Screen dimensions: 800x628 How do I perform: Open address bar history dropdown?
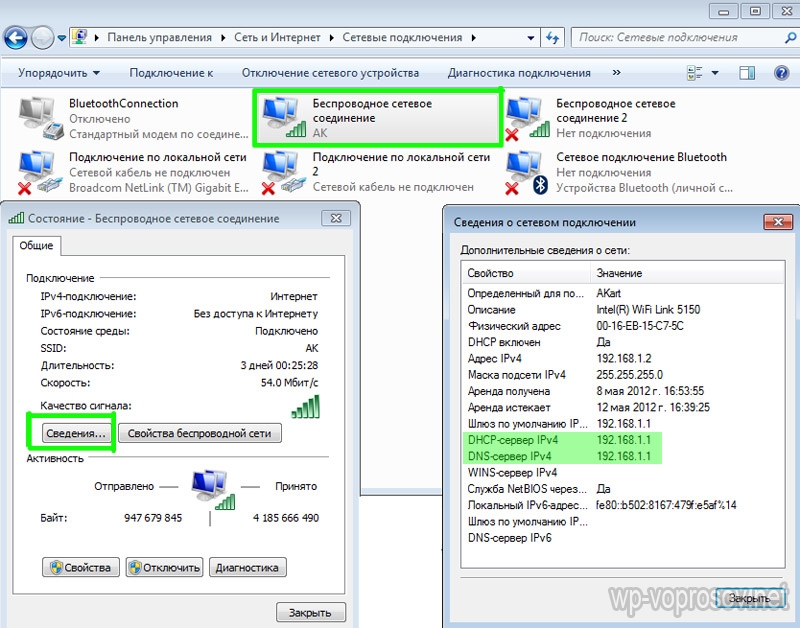[531, 38]
